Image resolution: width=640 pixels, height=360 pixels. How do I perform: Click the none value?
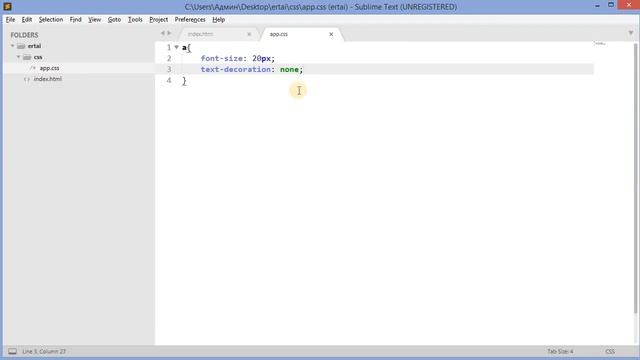pos(289,69)
